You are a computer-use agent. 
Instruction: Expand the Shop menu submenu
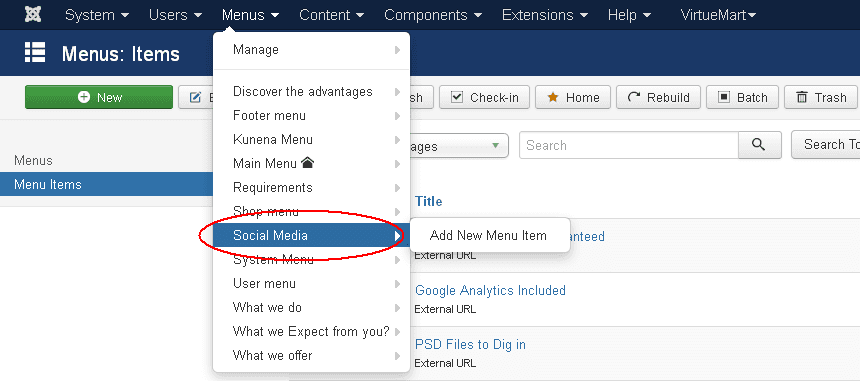[312, 212]
